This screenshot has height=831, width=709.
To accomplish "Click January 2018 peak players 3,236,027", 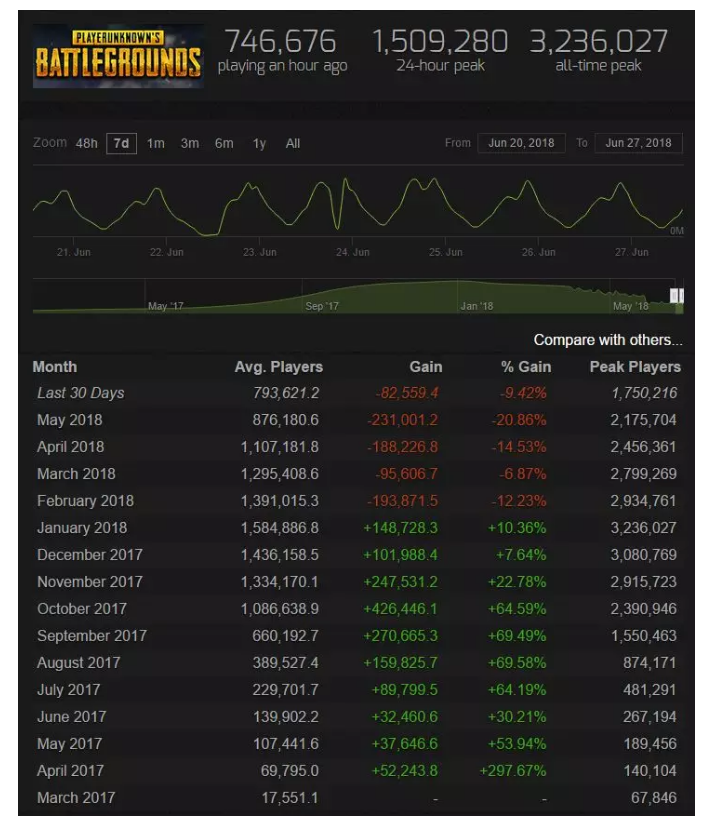I will click(x=643, y=528).
